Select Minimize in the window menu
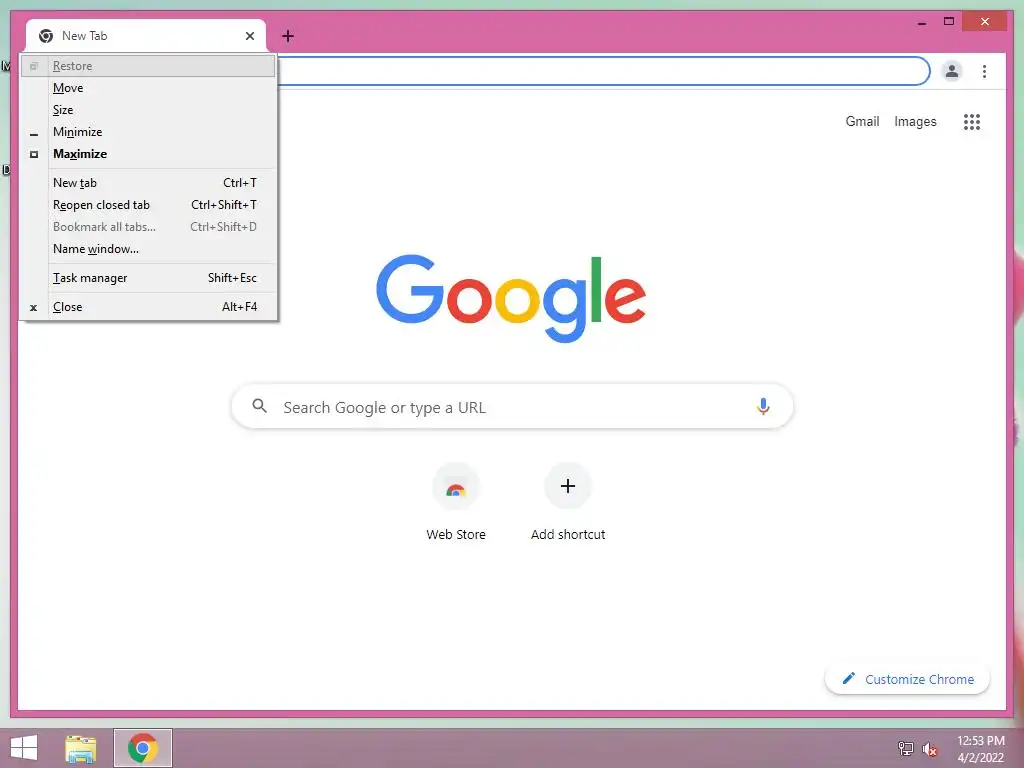The image size is (1024, 768). pos(148,132)
